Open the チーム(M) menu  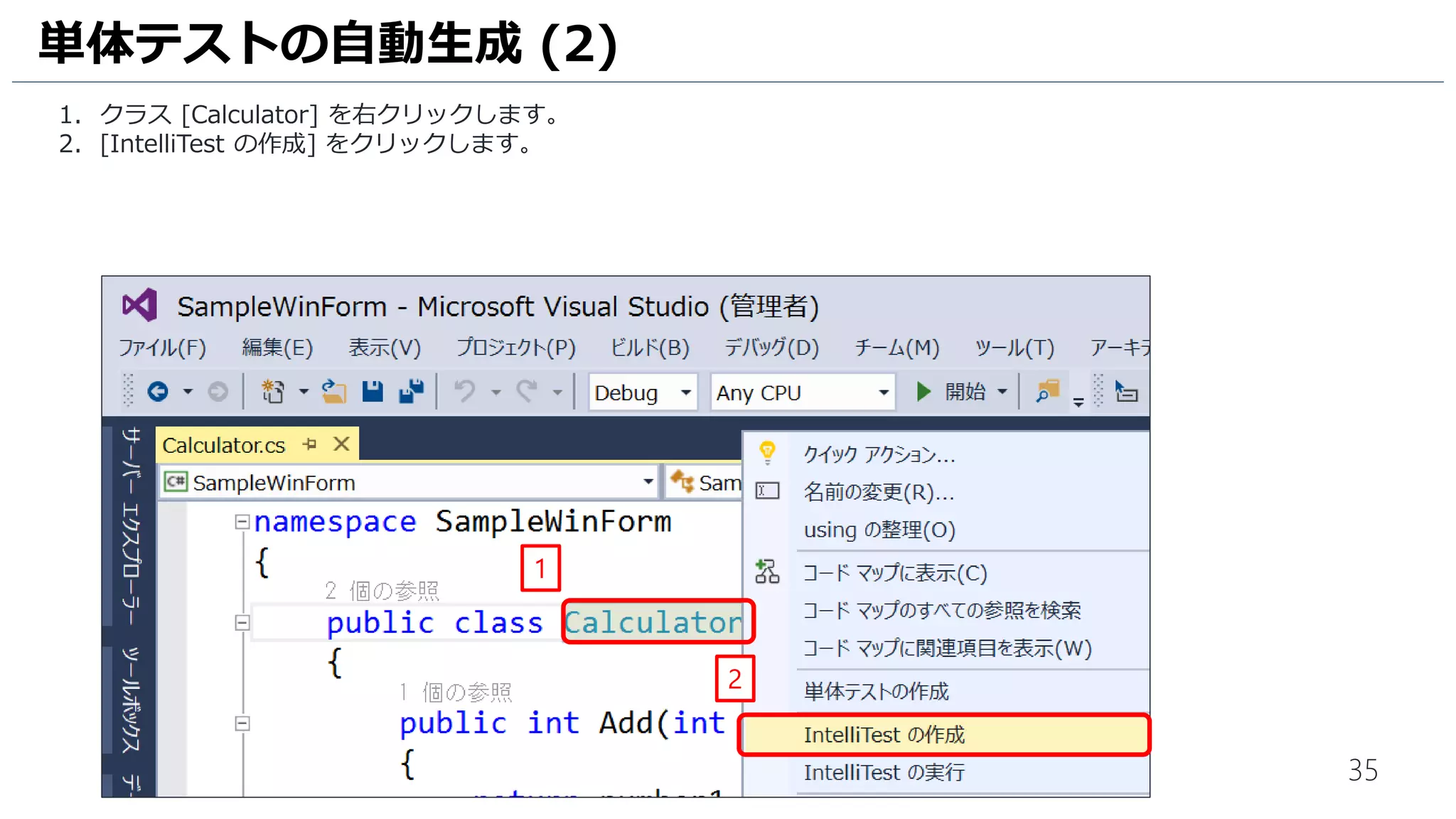tap(896, 348)
